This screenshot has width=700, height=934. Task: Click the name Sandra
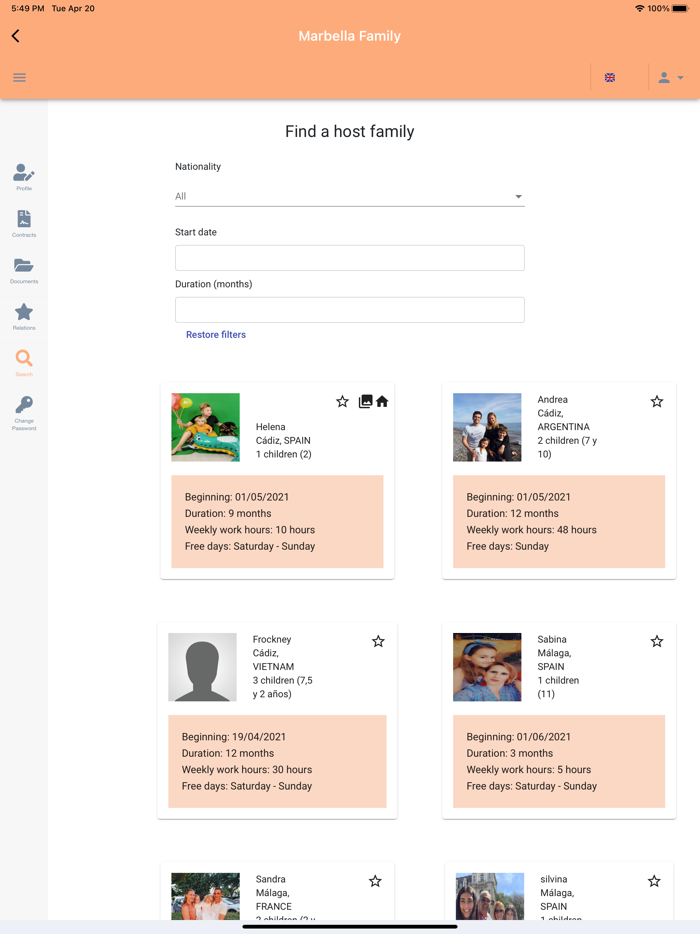pos(270,879)
